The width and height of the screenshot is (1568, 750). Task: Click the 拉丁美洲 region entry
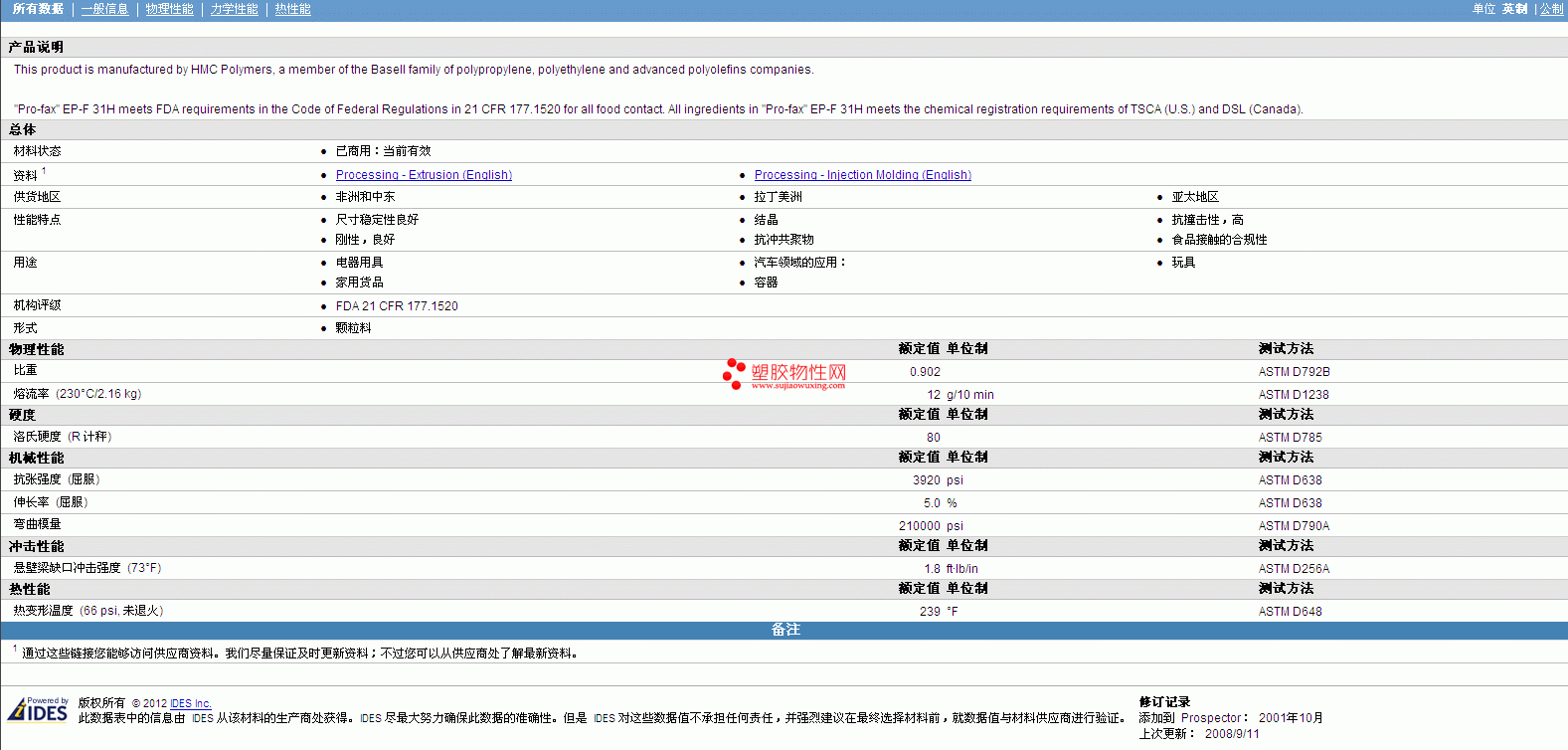point(778,197)
